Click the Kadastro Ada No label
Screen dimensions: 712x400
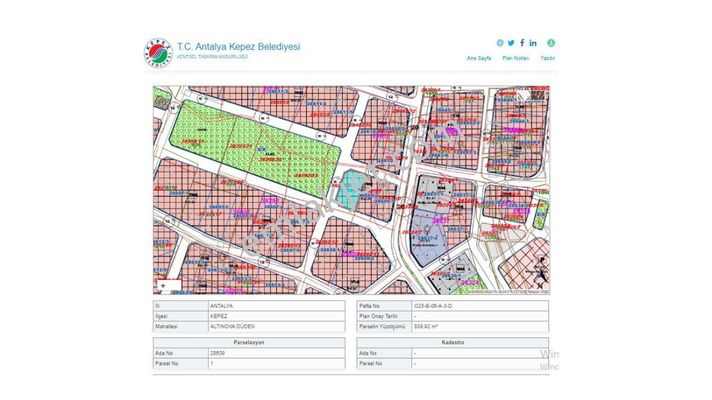pos(368,353)
